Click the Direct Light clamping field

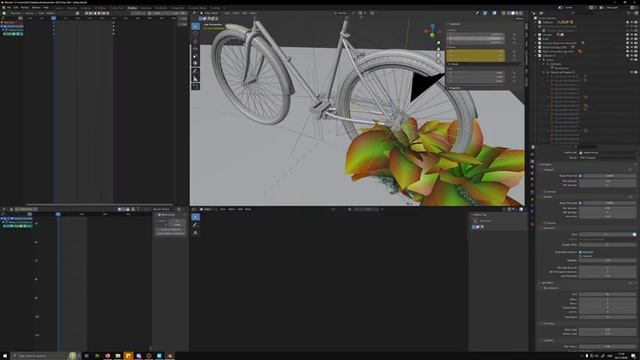click(607, 330)
